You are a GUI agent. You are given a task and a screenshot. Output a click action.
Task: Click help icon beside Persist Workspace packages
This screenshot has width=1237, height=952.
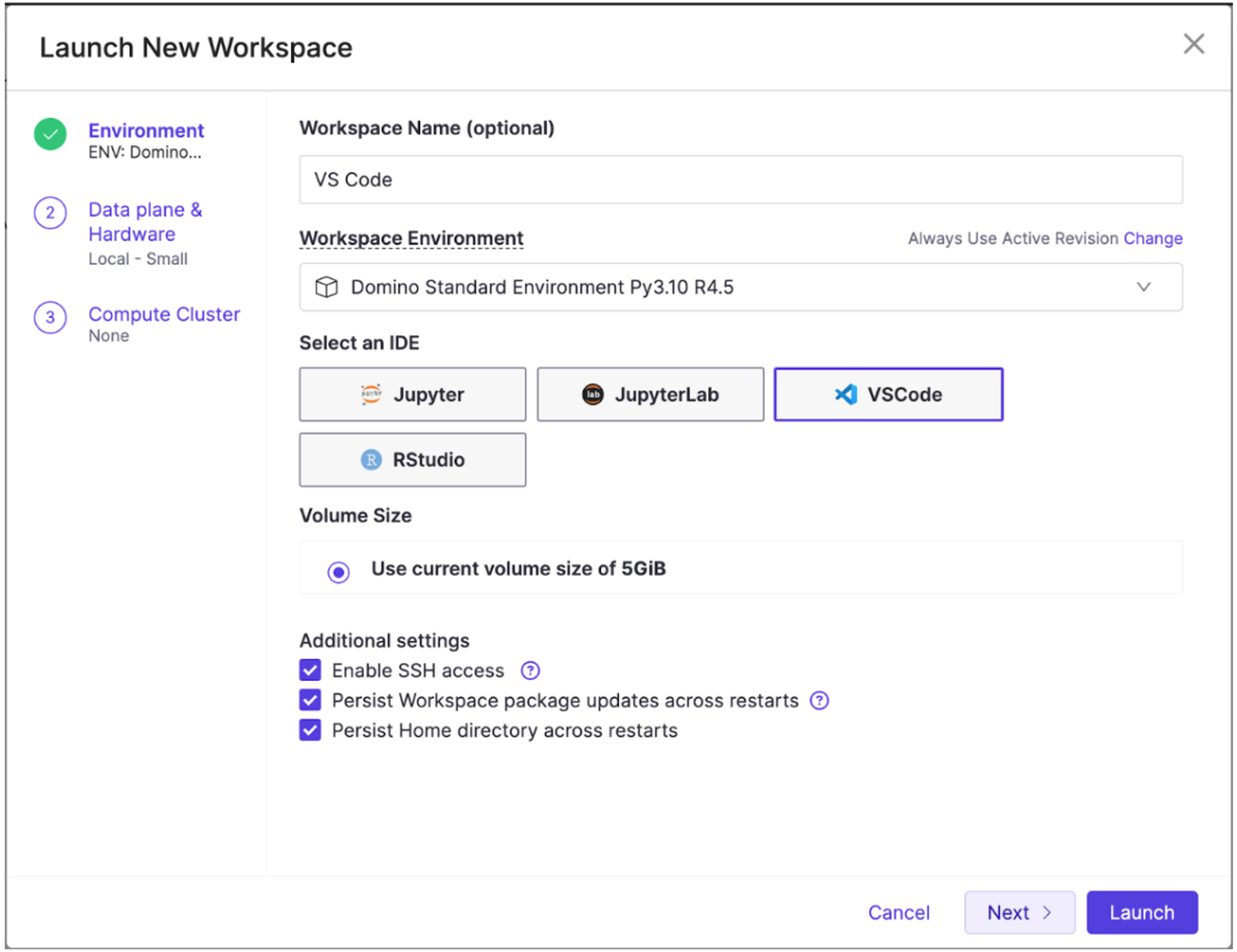tap(819, 700)
